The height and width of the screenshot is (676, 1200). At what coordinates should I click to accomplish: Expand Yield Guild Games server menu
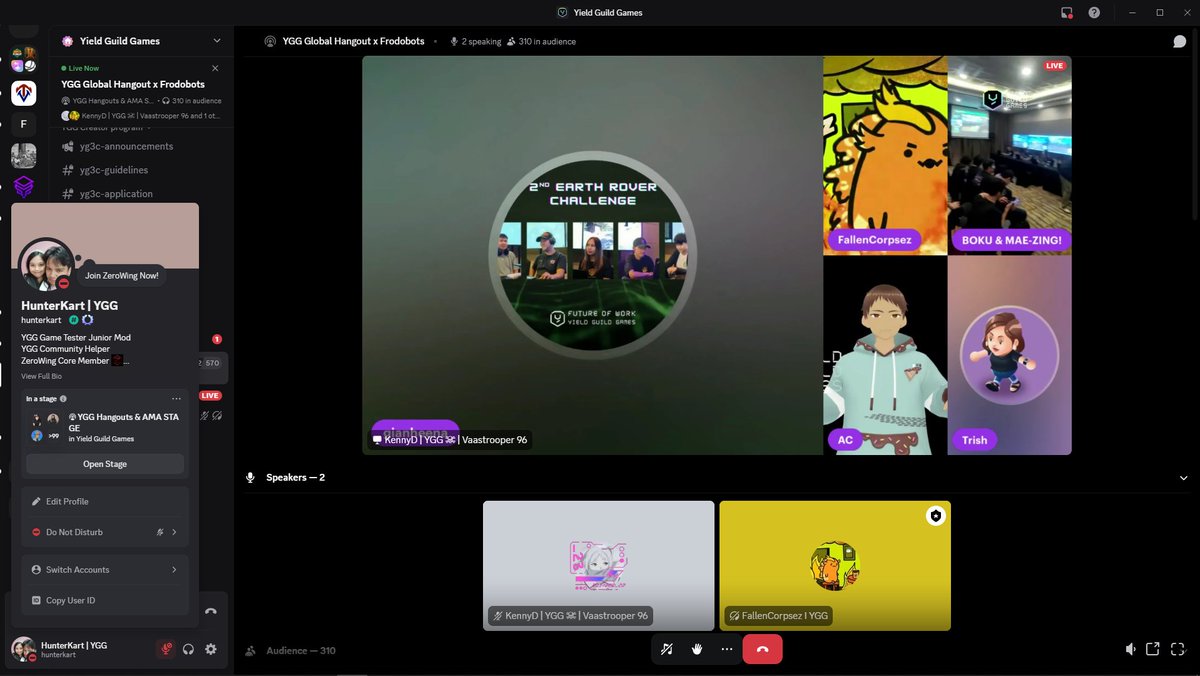click(x=217, y=41)
